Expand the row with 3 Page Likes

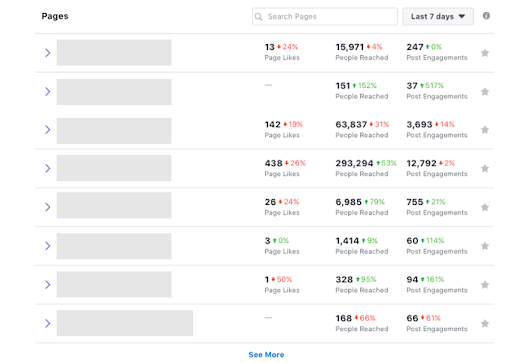(x=48, y=246)
